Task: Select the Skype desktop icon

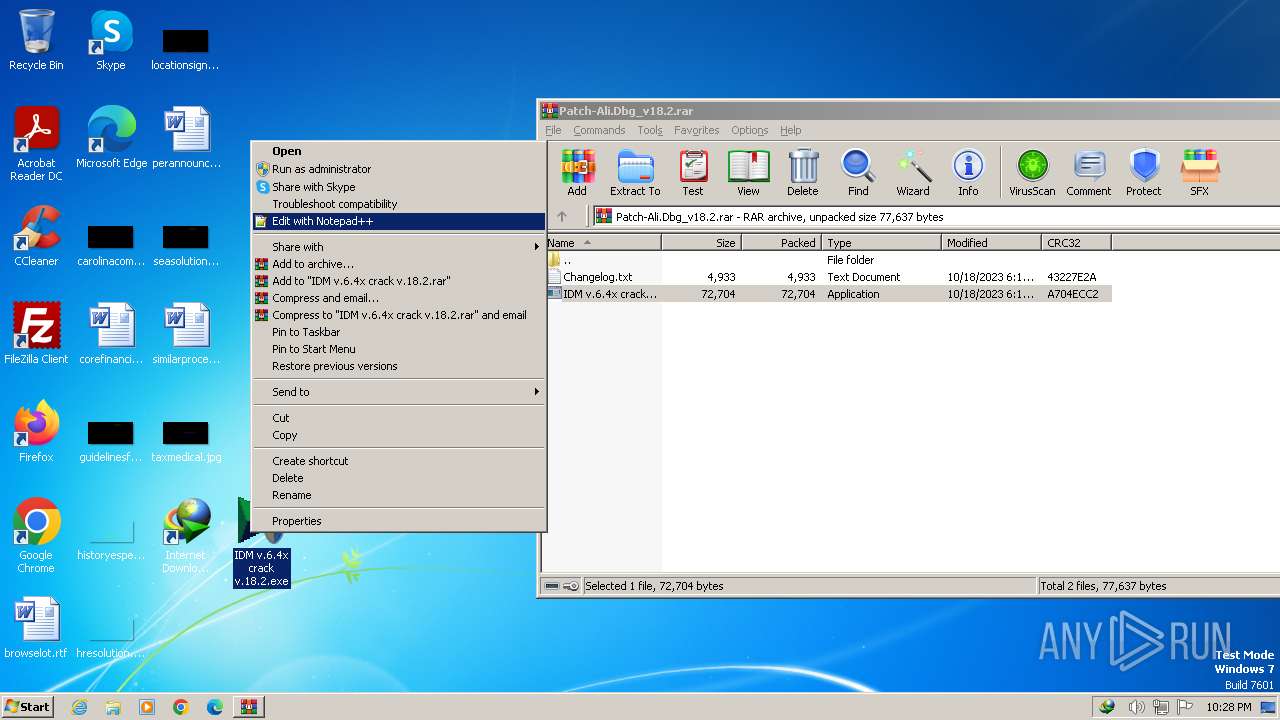Action: 110,40
